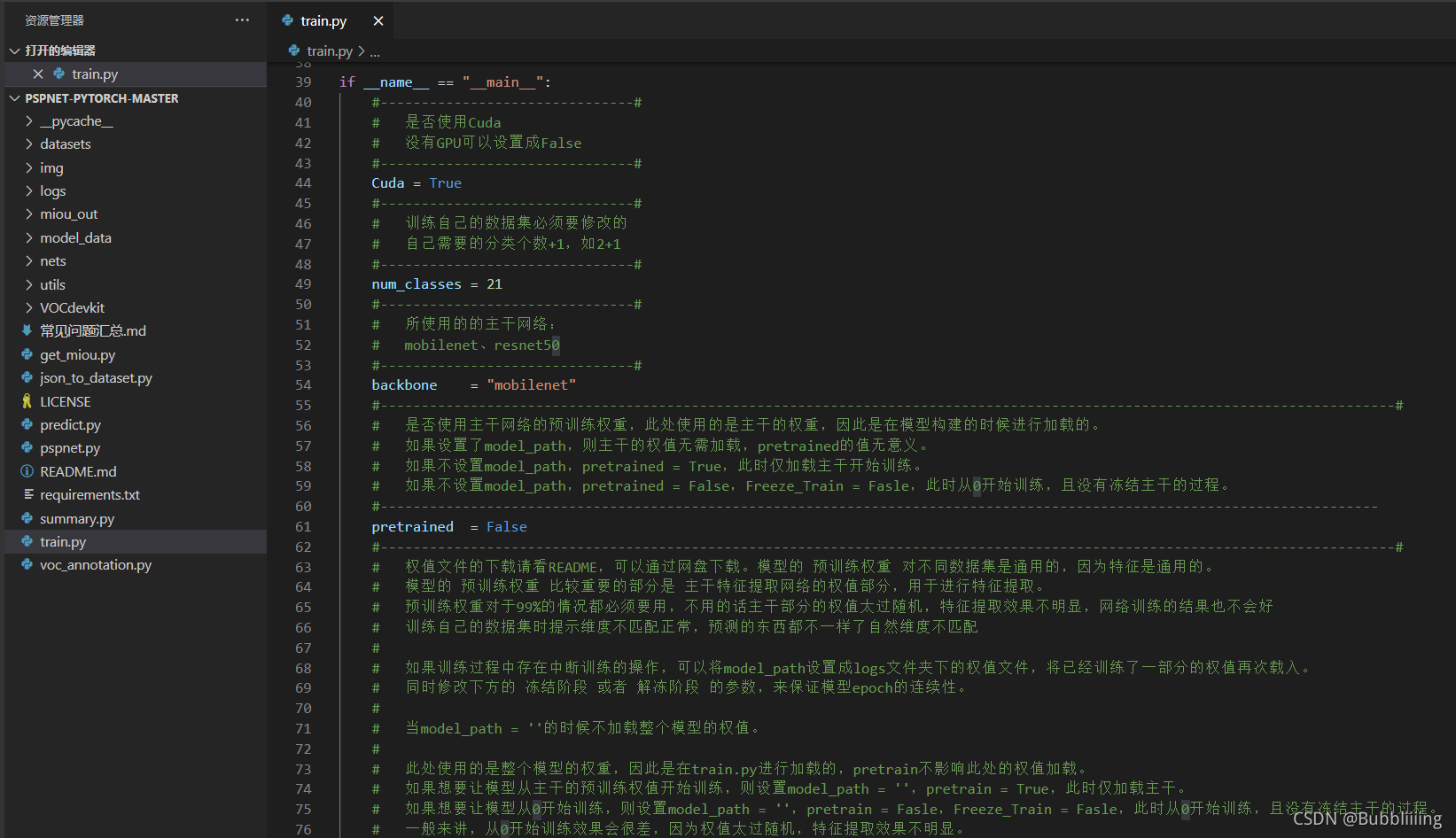Image resolution: width=1456 pixels, height=838 pixels.
Task: Close the train.py editor tab
Action: click(378, 21)
